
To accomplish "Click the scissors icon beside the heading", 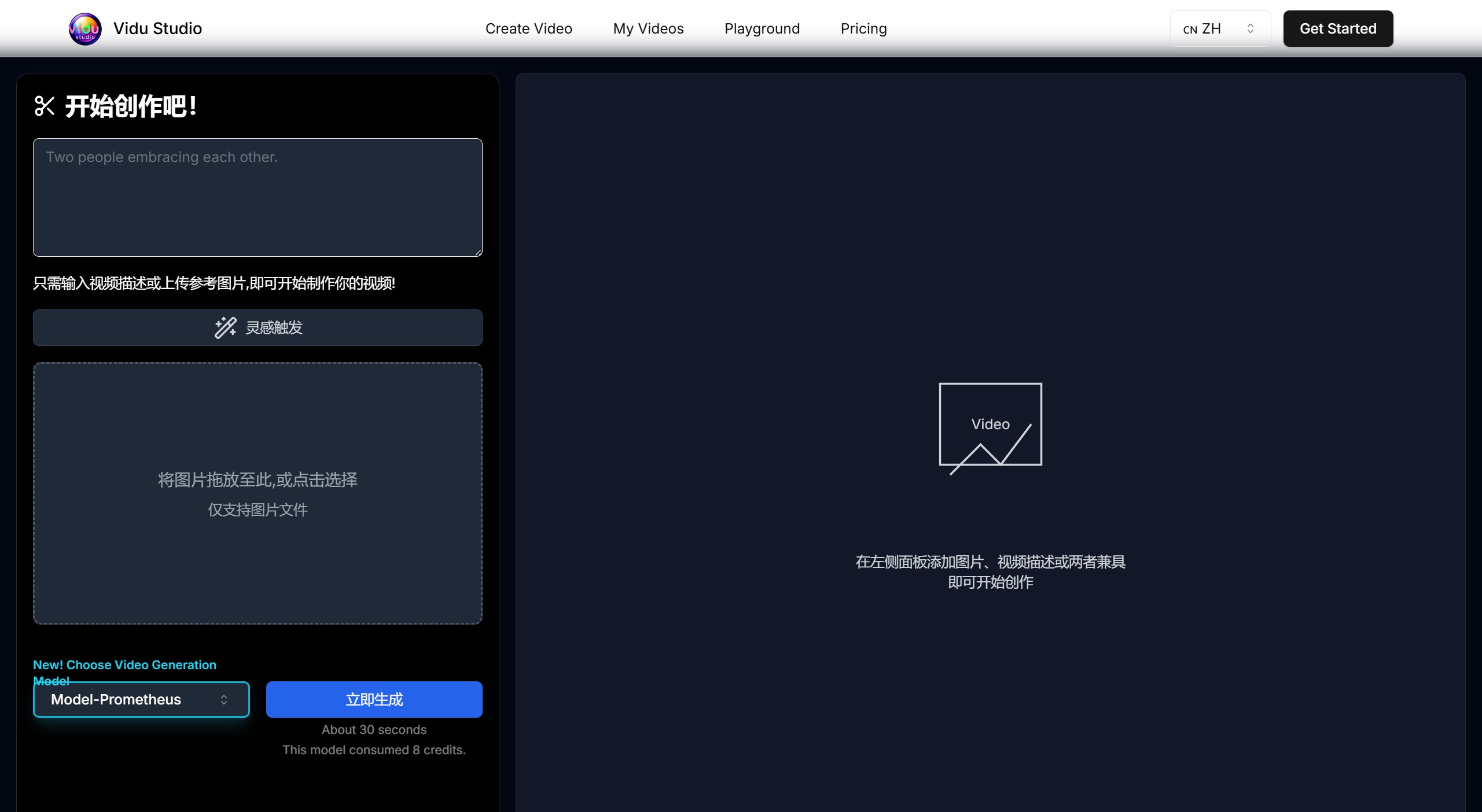I will point(45,106).
